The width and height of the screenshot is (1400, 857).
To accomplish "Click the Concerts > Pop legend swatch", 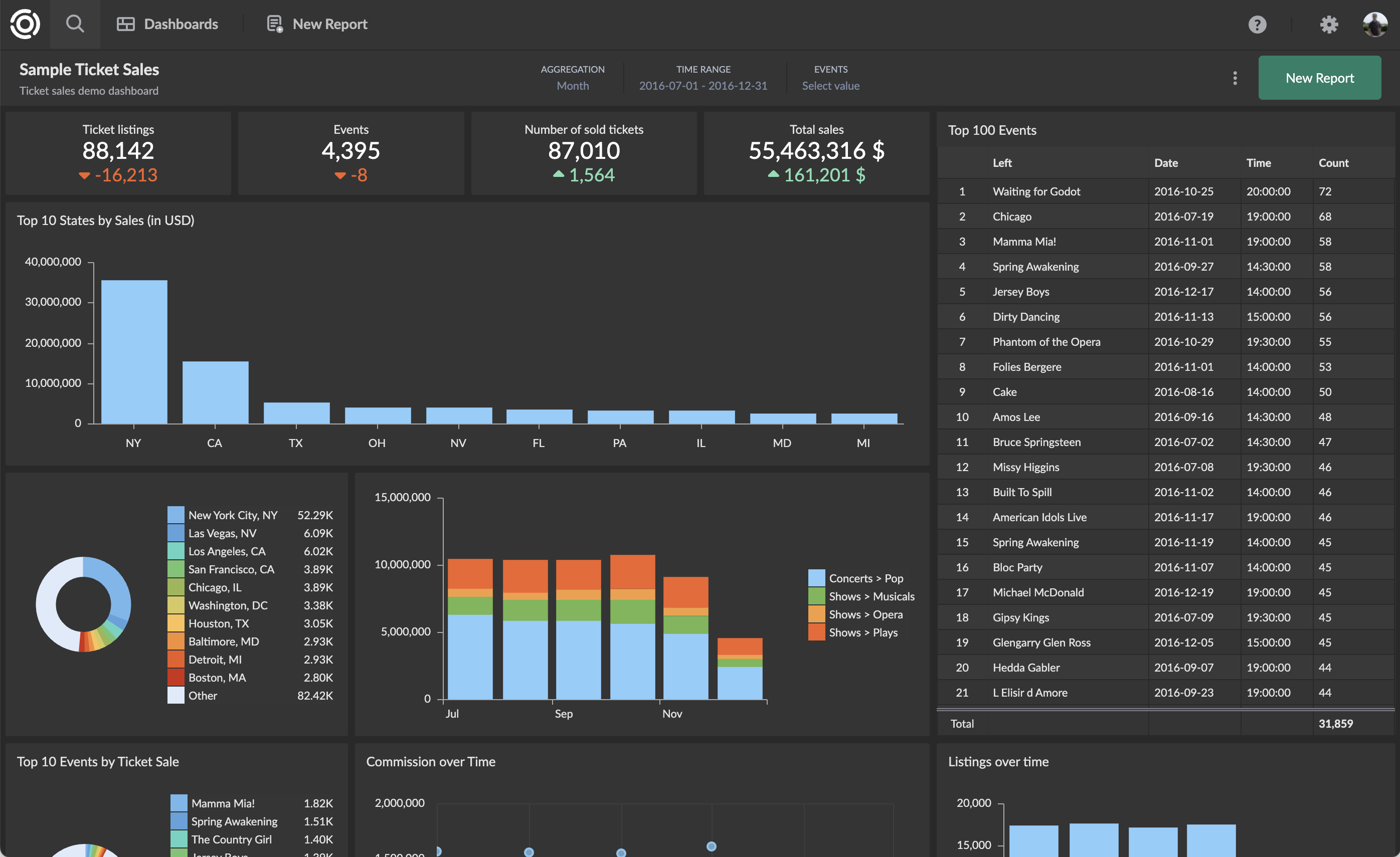I will [816, 578].
